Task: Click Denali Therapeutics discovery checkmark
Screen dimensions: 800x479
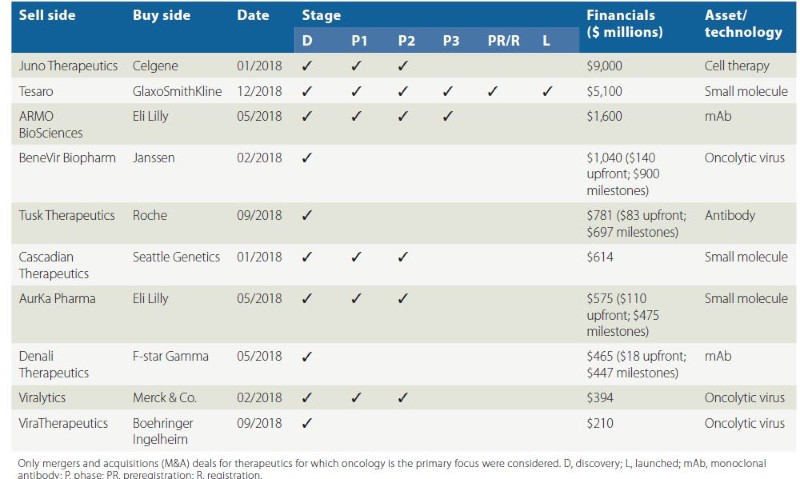Action: (x=307, y=356)
